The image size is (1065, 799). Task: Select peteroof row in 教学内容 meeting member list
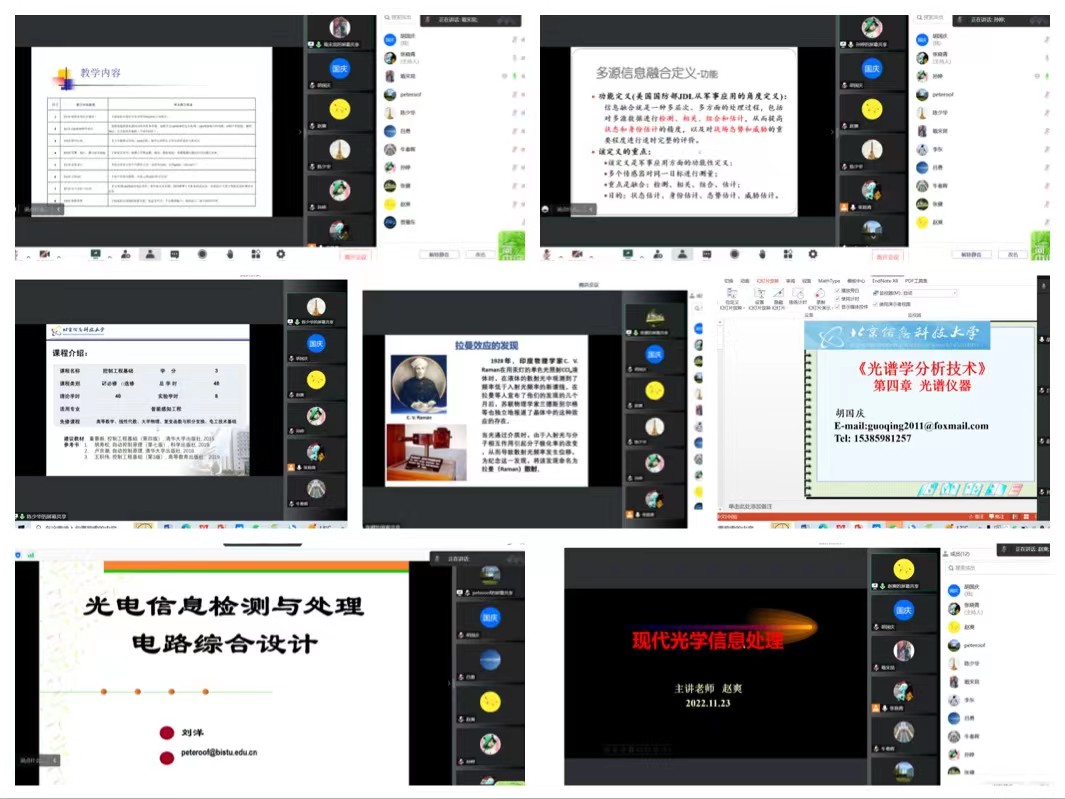pos(453,94)
